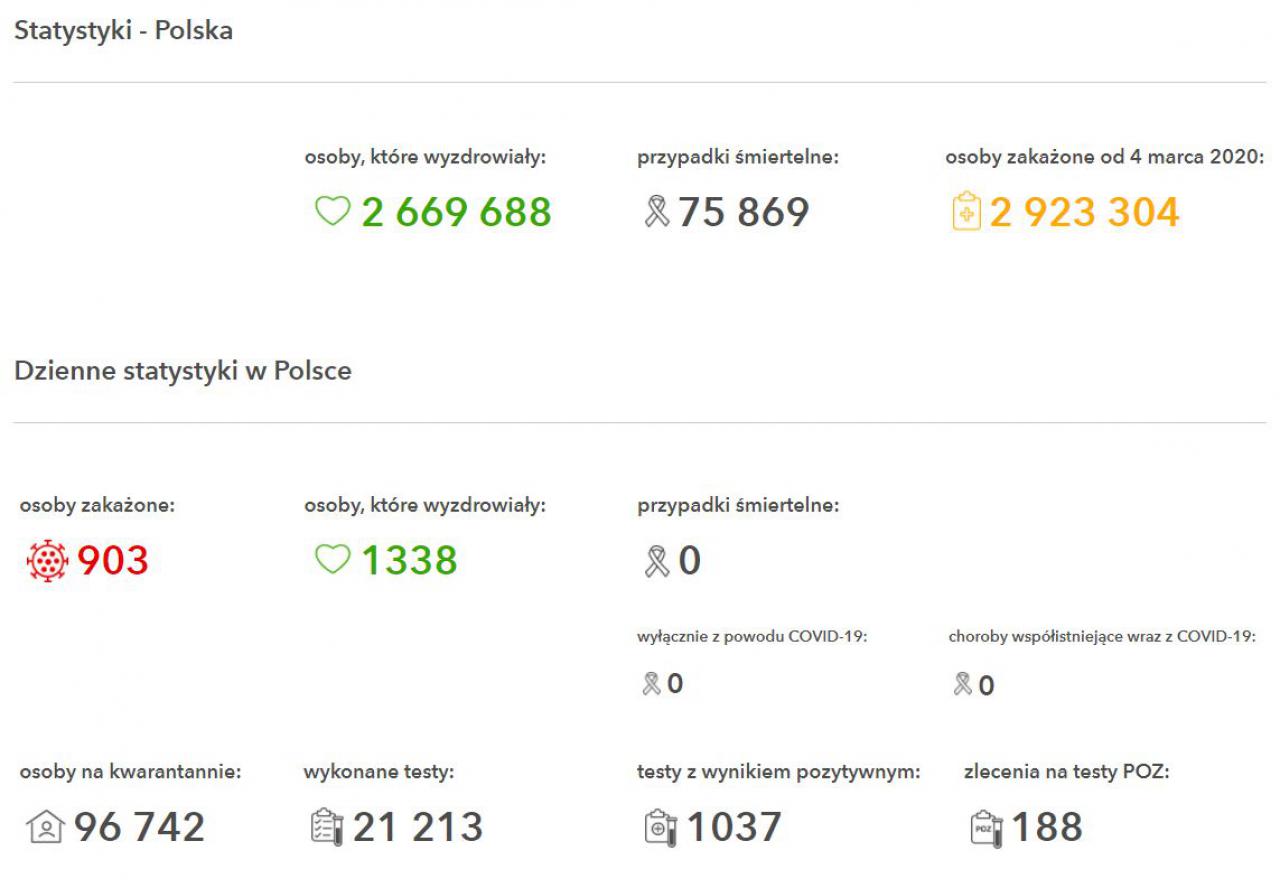Click the POZ test icon beside 188
The width and height of the screenshot is (1280, 888).
tap(987, 828)
